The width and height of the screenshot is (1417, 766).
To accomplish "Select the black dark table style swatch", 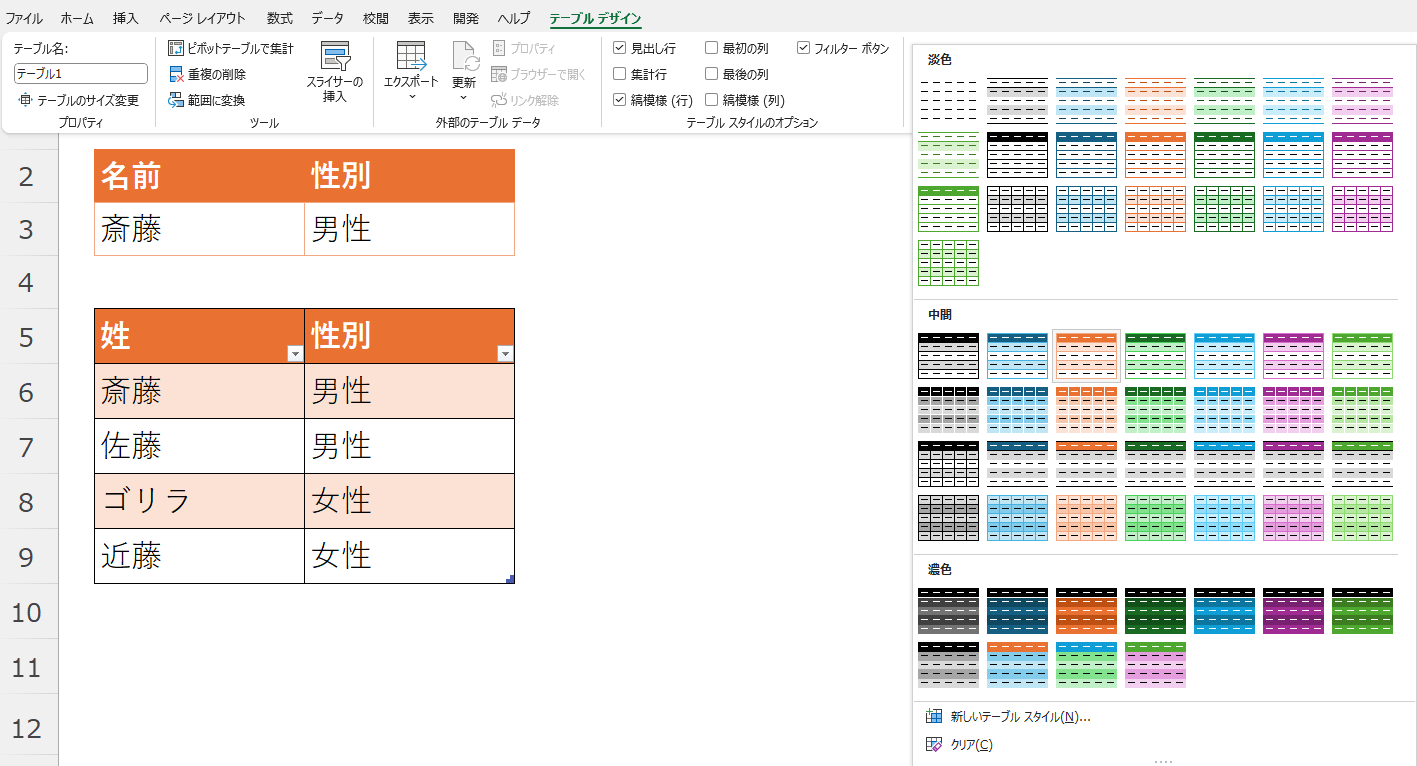I will [x=948, y=610].
